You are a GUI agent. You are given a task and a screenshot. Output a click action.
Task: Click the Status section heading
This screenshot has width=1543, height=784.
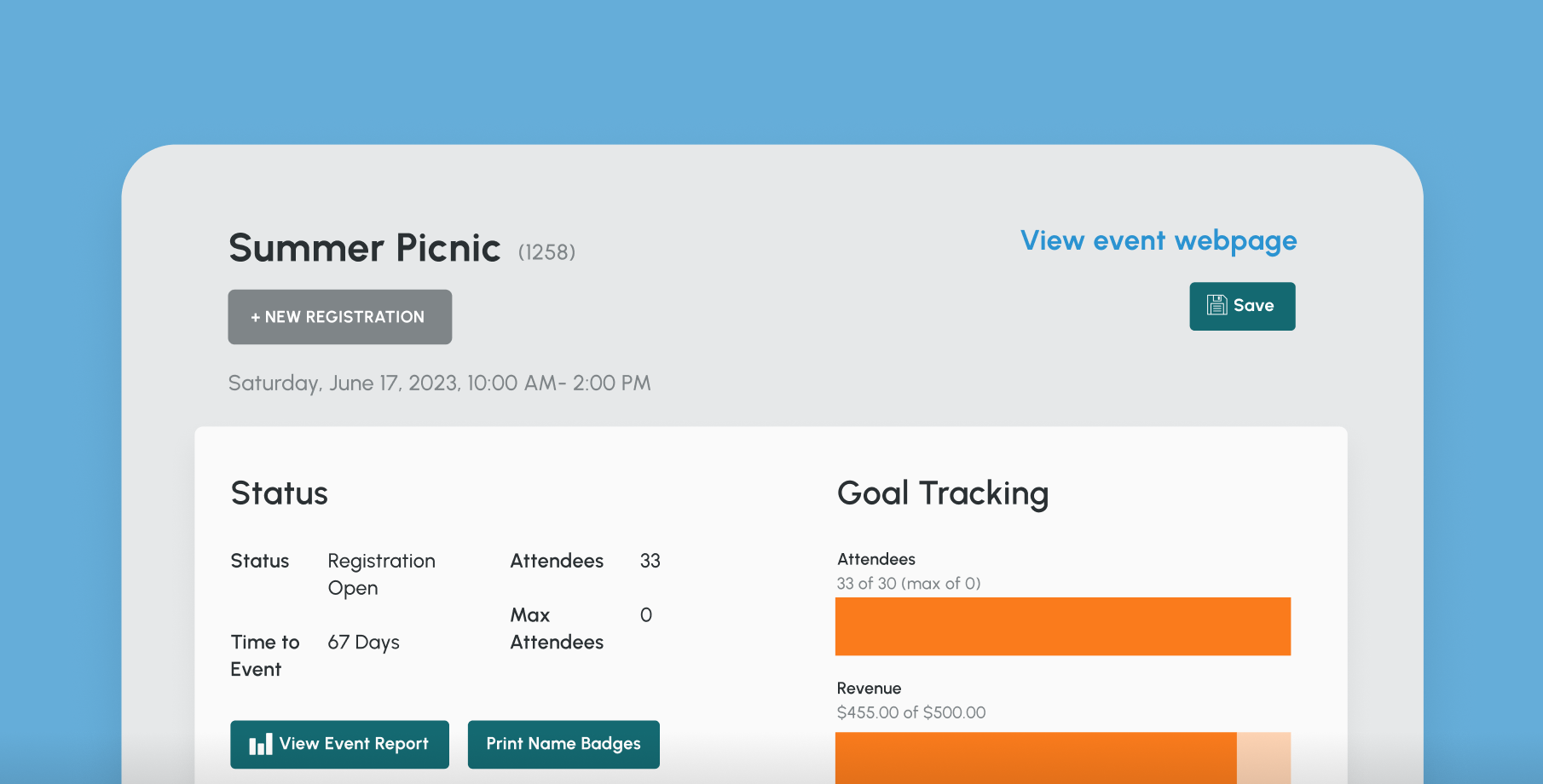279,493
